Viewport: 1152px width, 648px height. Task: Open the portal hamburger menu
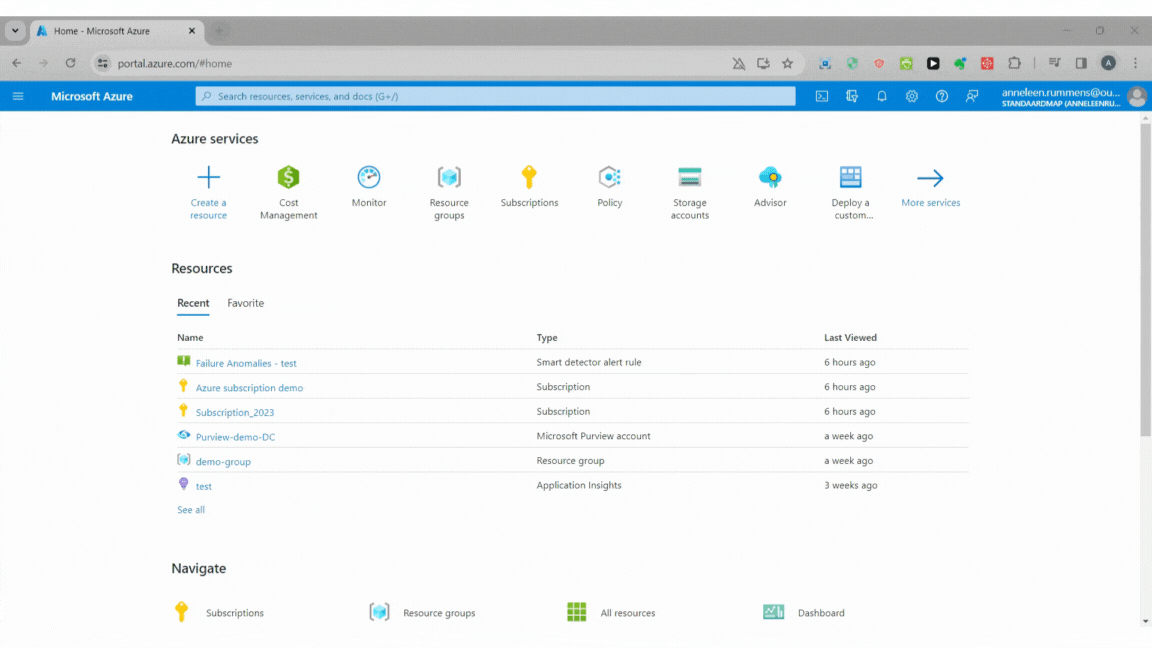point(18,96)
